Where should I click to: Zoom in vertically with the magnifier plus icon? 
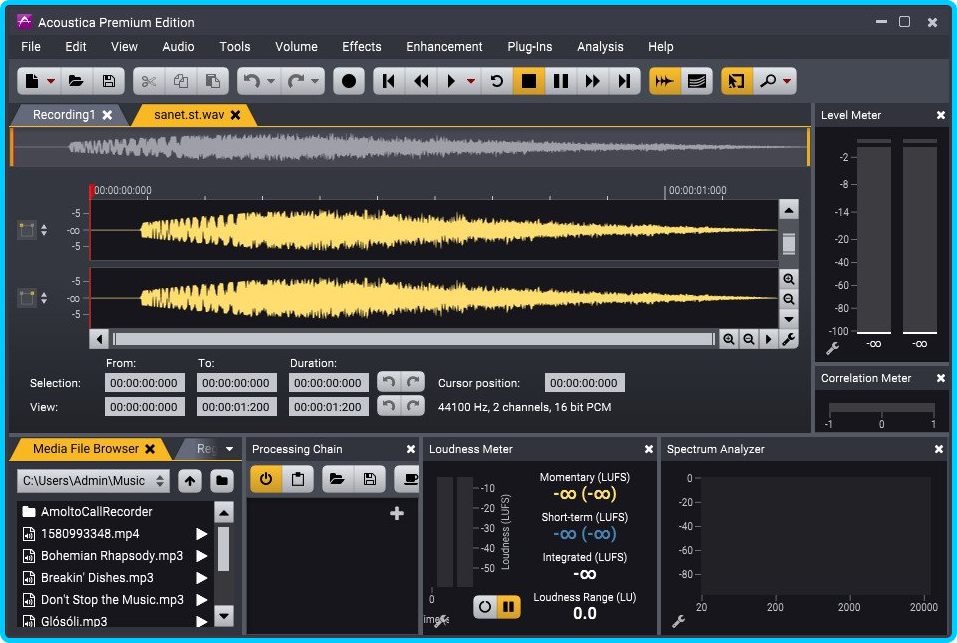pyautogui.click(x=789, y=279)
